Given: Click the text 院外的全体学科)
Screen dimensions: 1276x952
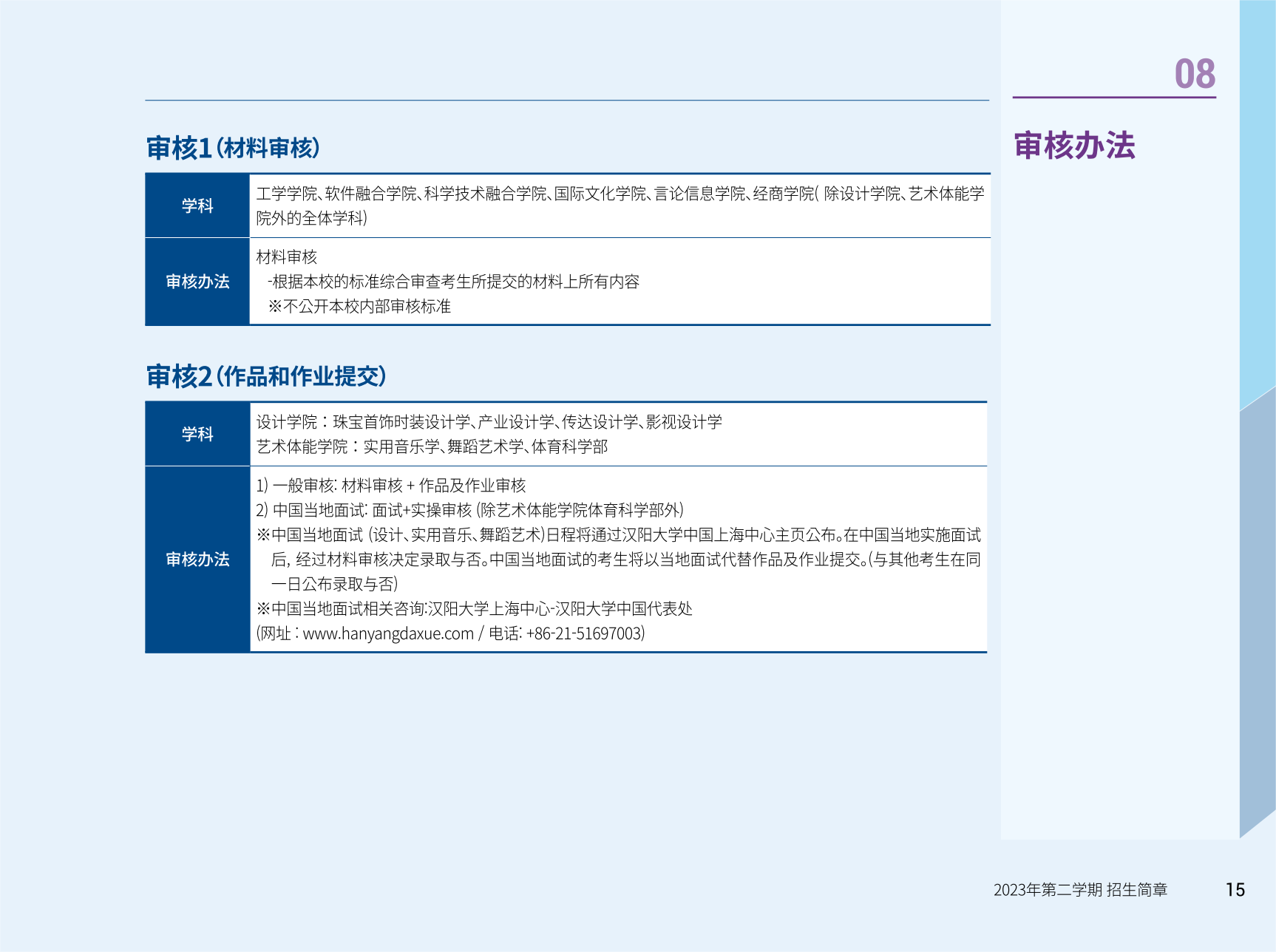Looking at the screenshot, I should (x=311, y=218).
